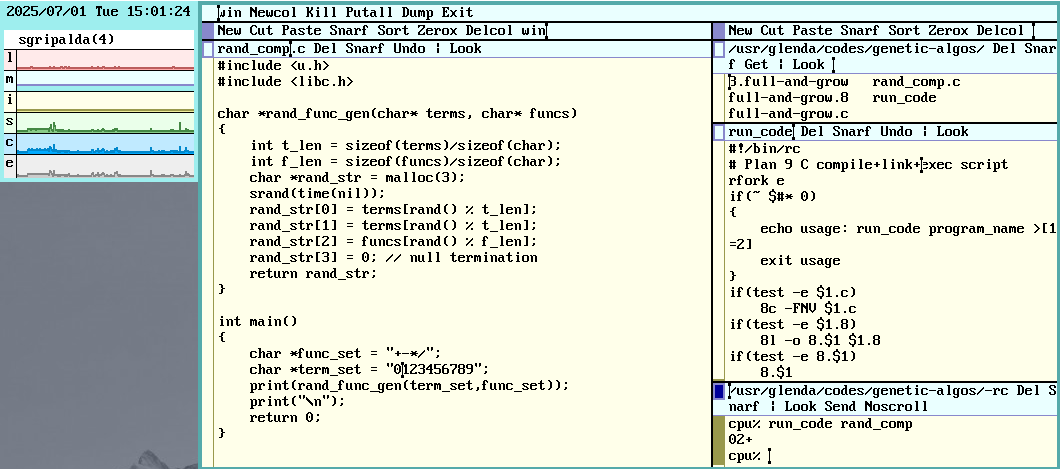Click Delcol in the right column tag
Screen dimensions: 1060x469
pyautogui.click(x=1001, y=30)
